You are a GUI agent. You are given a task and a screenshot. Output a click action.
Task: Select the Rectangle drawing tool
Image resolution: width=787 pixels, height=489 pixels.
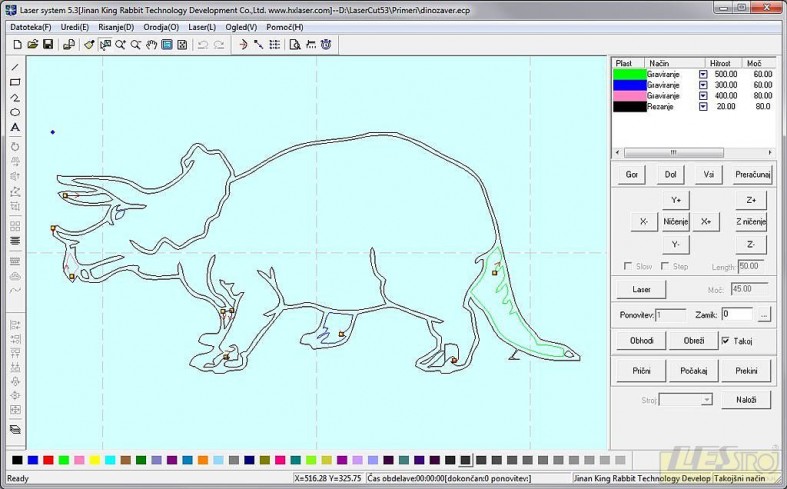(x=15, y=83)
